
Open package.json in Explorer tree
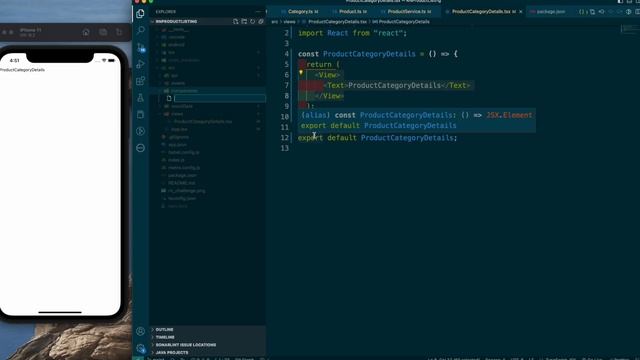click(x=182, y=176)
